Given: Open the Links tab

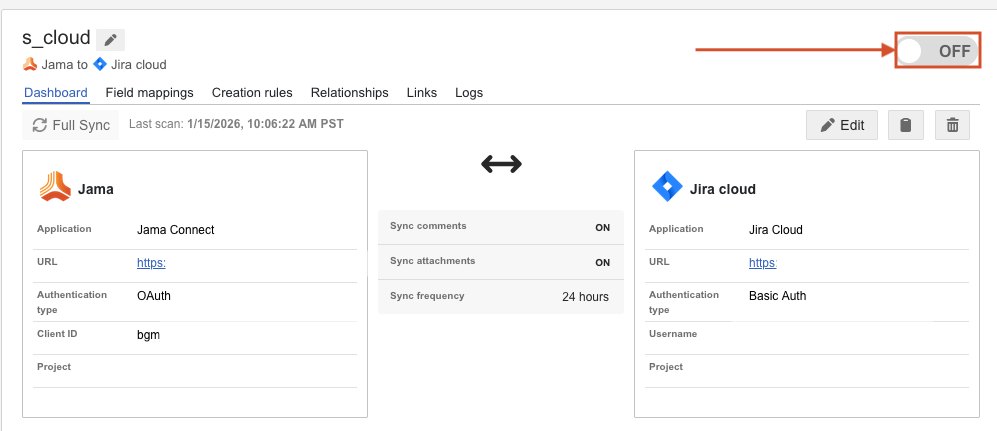Looking at the screenshot, I should [x=422, y=93].
